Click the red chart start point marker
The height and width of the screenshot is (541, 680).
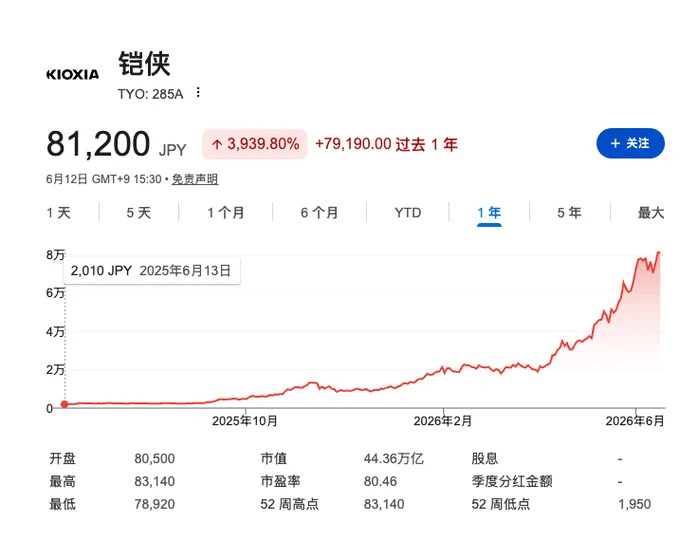tap(65, 404)
